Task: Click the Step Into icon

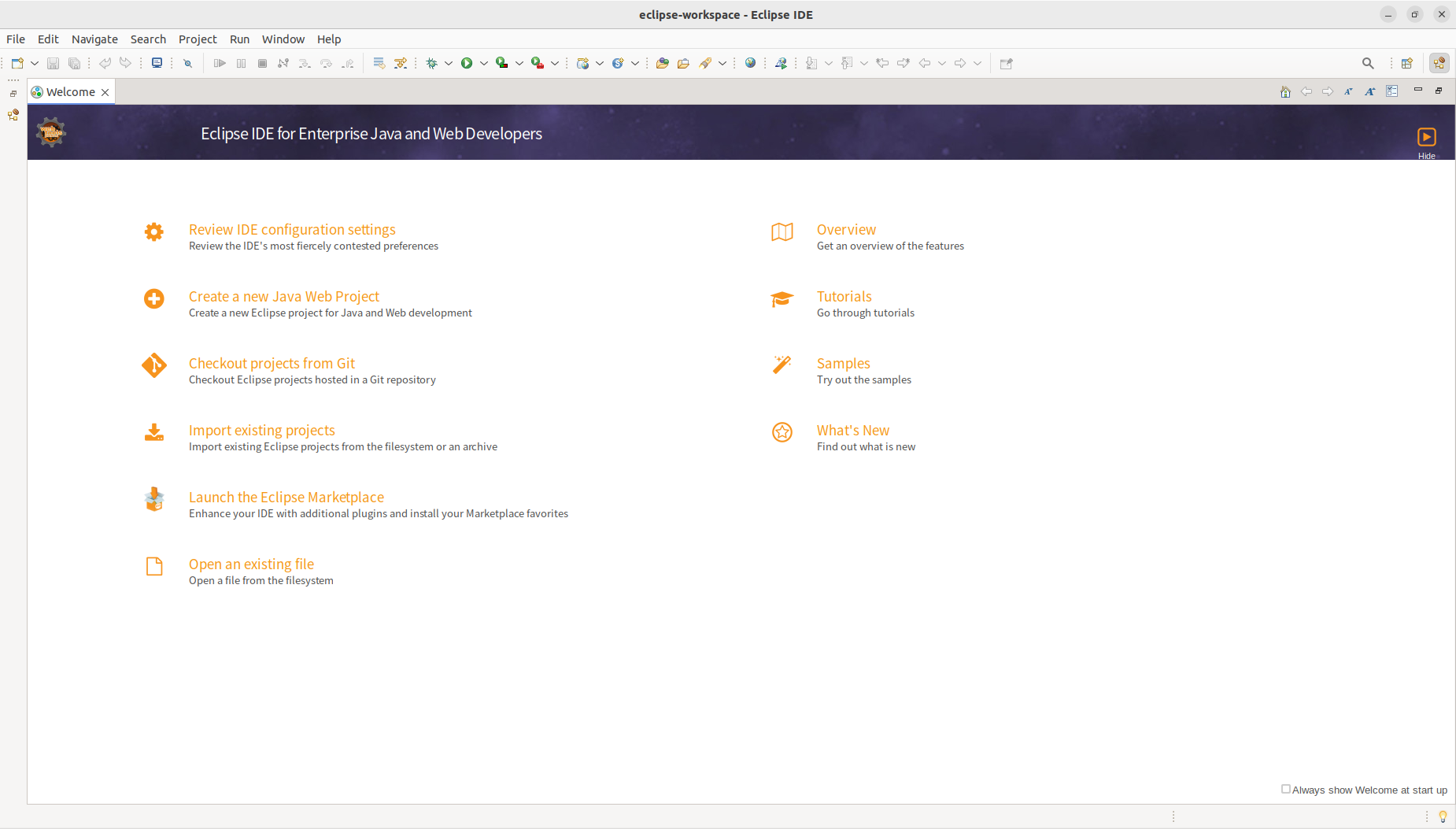Action: coord(305,63)
